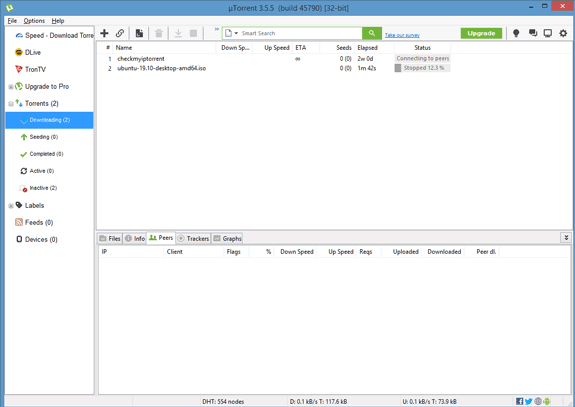The width and height of the screenshot is (575, 407).
Task: Sort torrents by Name column header
Action: (x=164, y=48)
